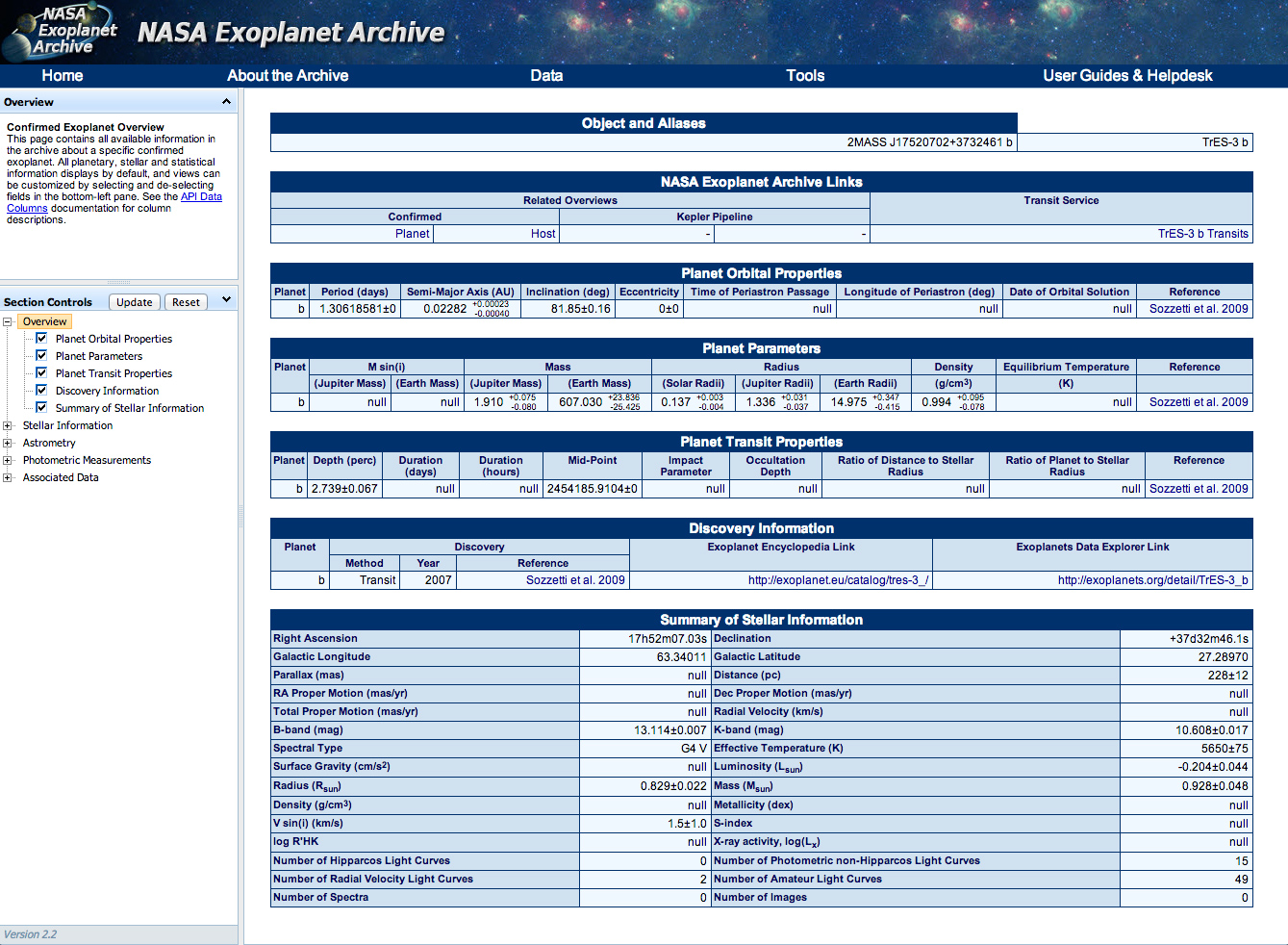1288x945 pixels.
Task: Click the Update button
Action: coord(134,301)
